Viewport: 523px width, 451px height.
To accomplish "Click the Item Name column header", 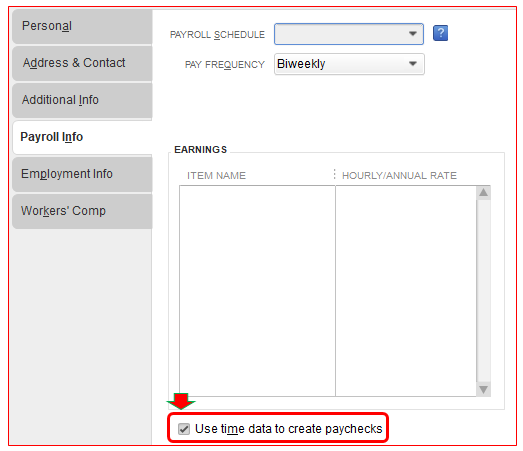I will point(216,175).
